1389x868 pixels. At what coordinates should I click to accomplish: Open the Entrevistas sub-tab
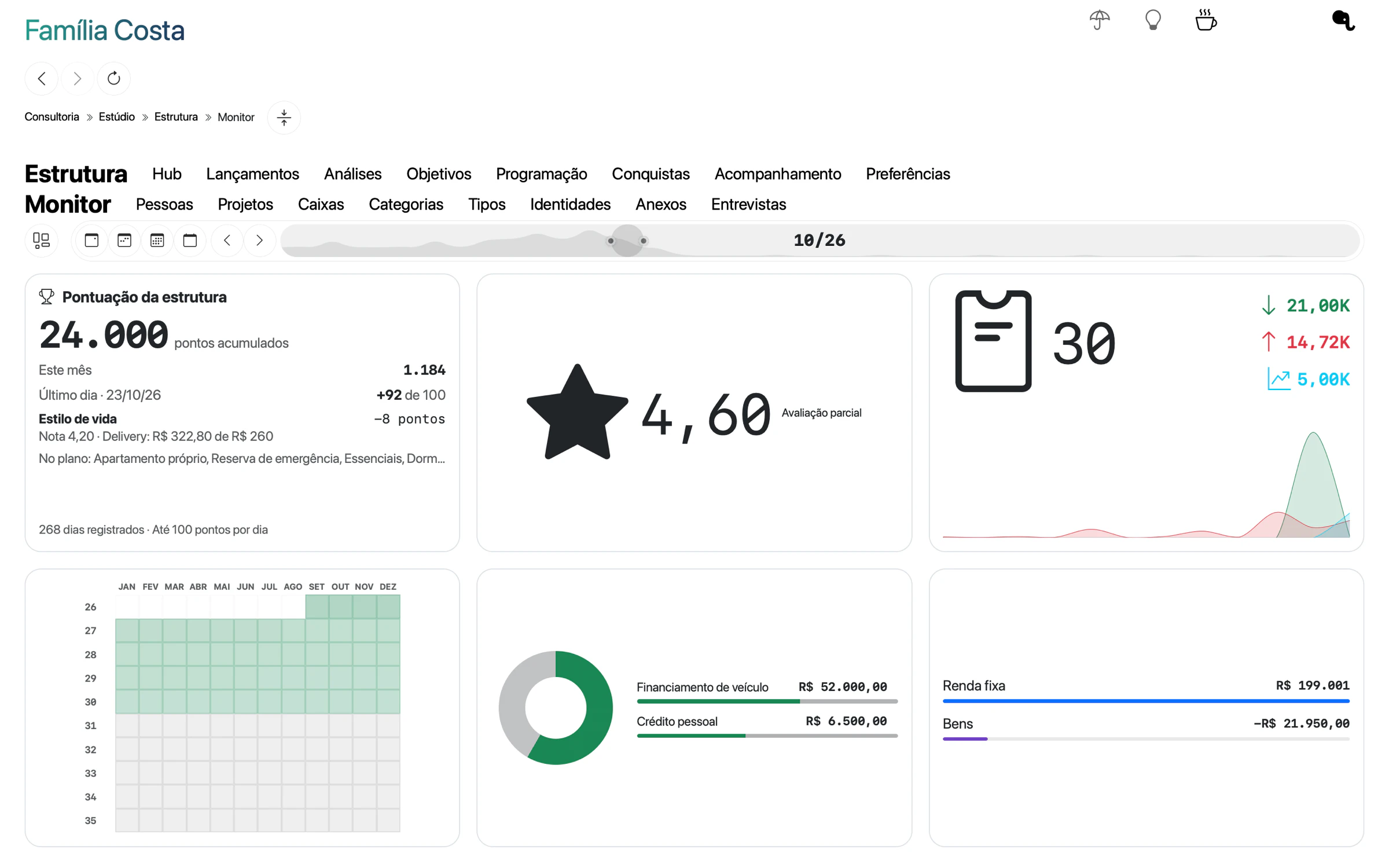tap(748, 204)
